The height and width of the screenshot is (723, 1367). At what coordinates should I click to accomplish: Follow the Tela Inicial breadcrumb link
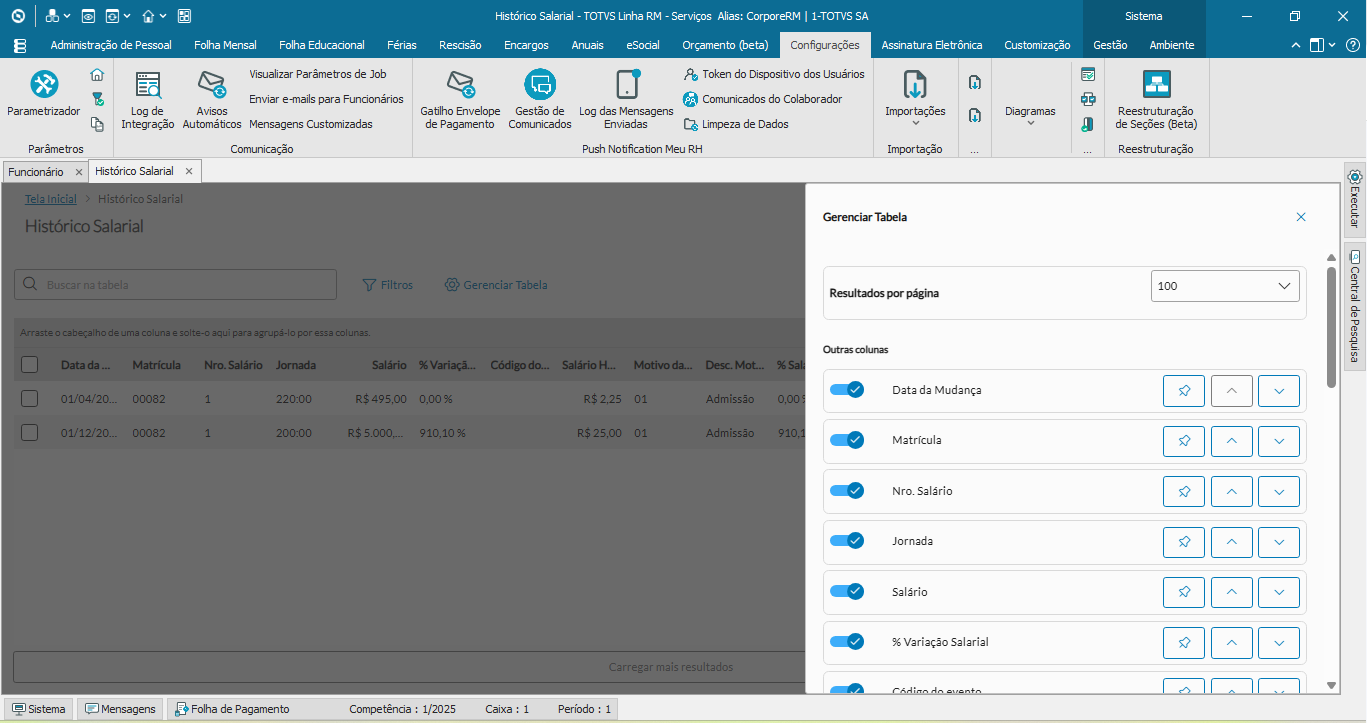51,199
